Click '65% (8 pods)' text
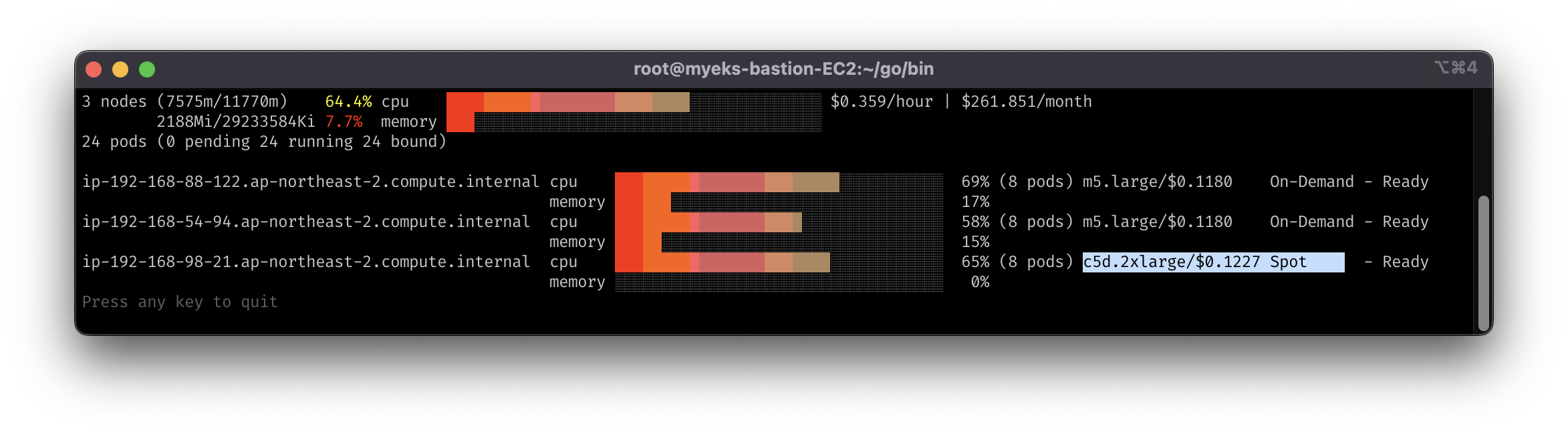 click(1017, 262)
